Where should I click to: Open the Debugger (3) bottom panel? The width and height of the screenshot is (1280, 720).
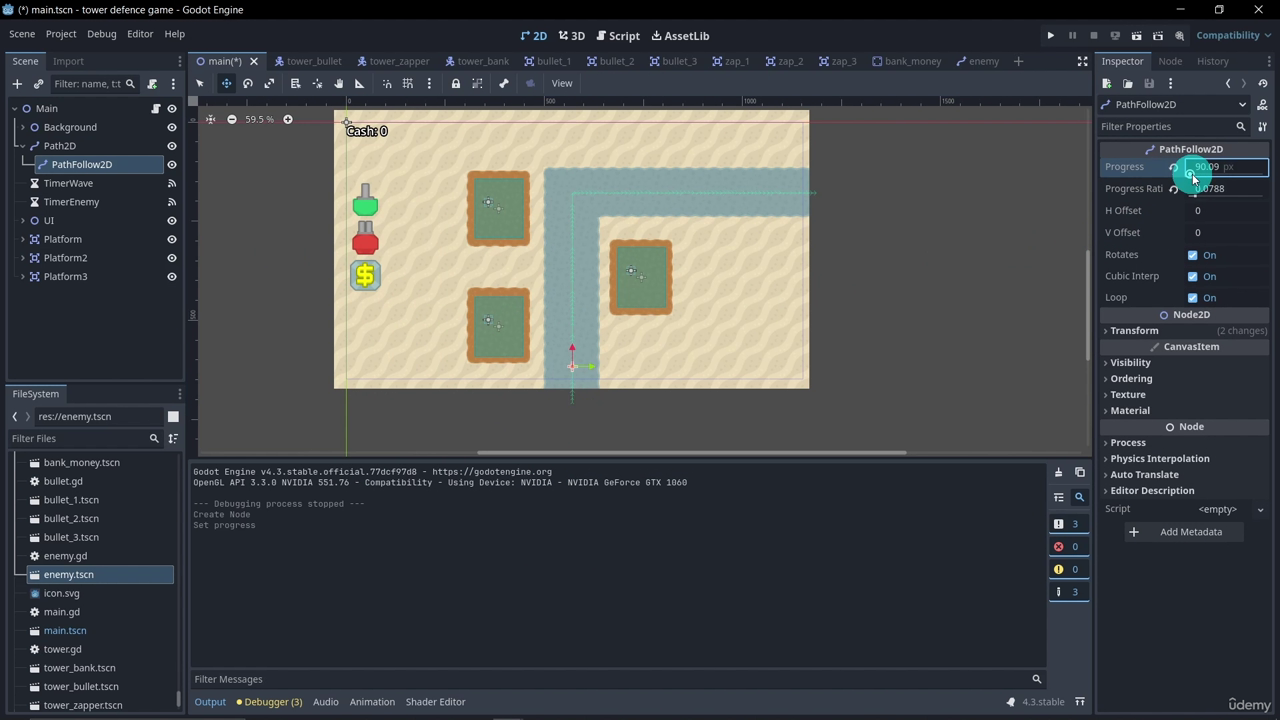tap(269, 702)
